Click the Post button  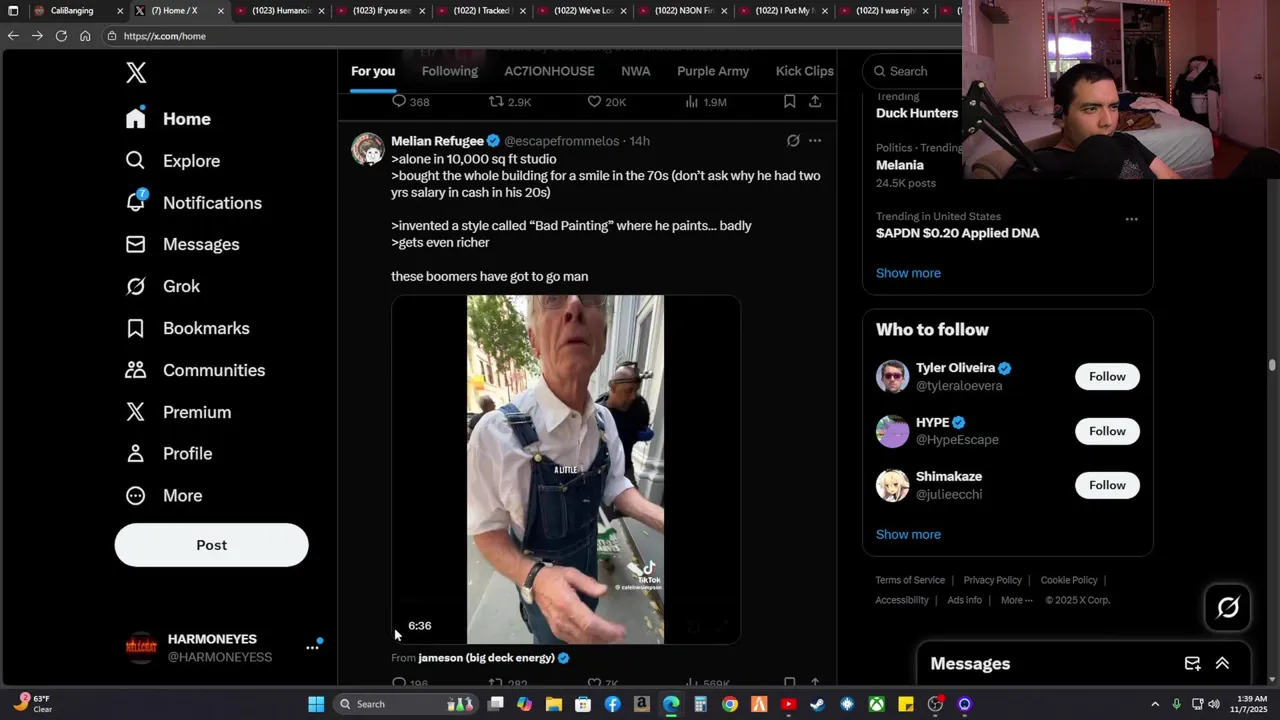coord(211,545)
